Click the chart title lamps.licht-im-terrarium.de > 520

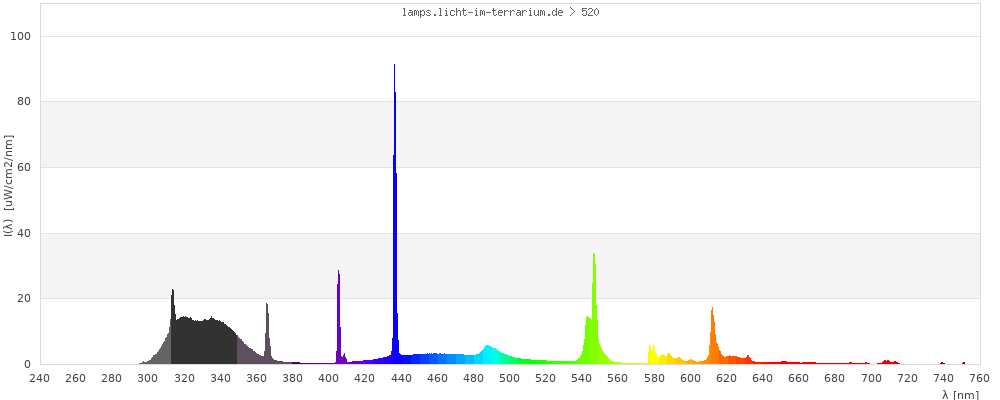tap(499, 13)
